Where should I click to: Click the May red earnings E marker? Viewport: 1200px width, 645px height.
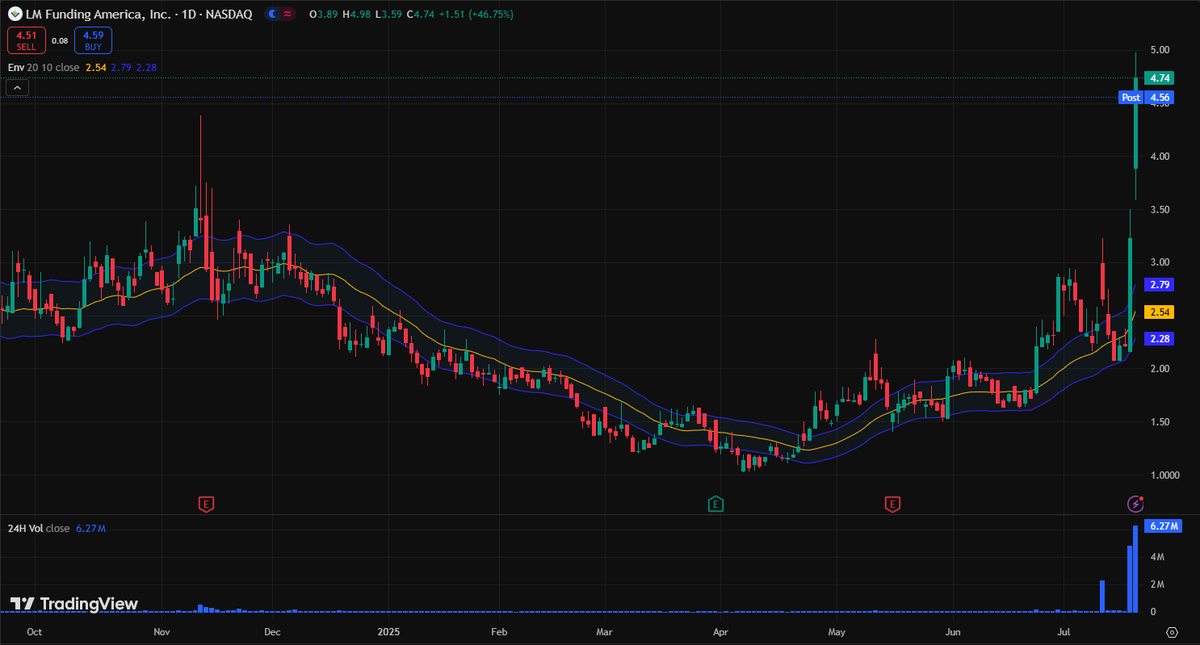[x=891, y=503]
